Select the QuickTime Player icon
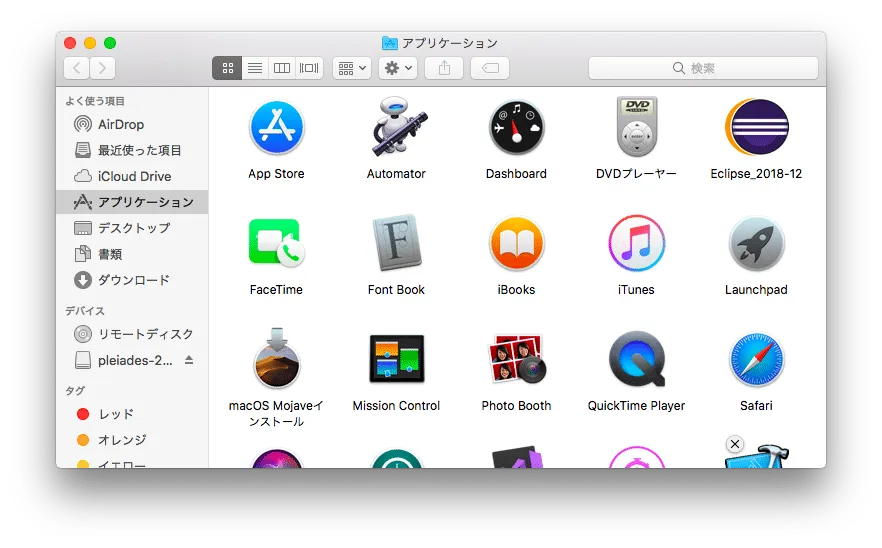 point(637,359)
